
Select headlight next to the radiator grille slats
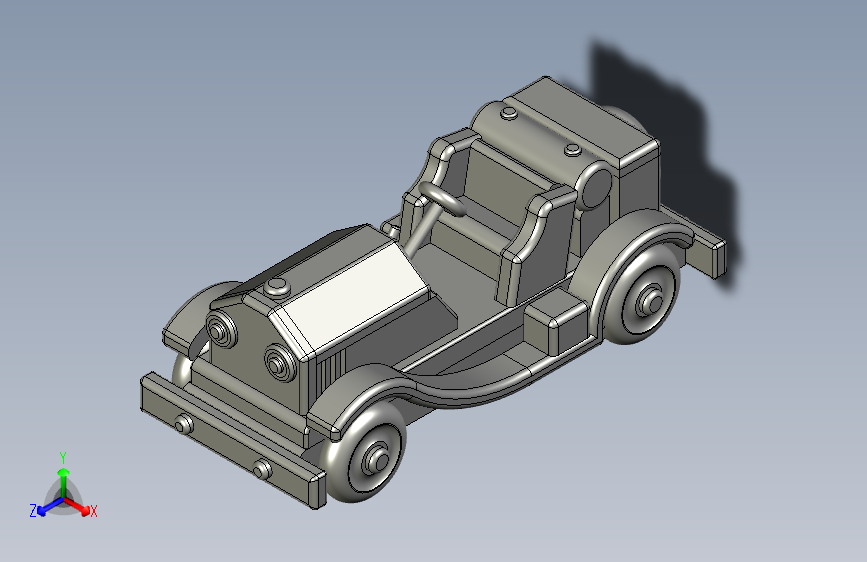click(280, 362)
